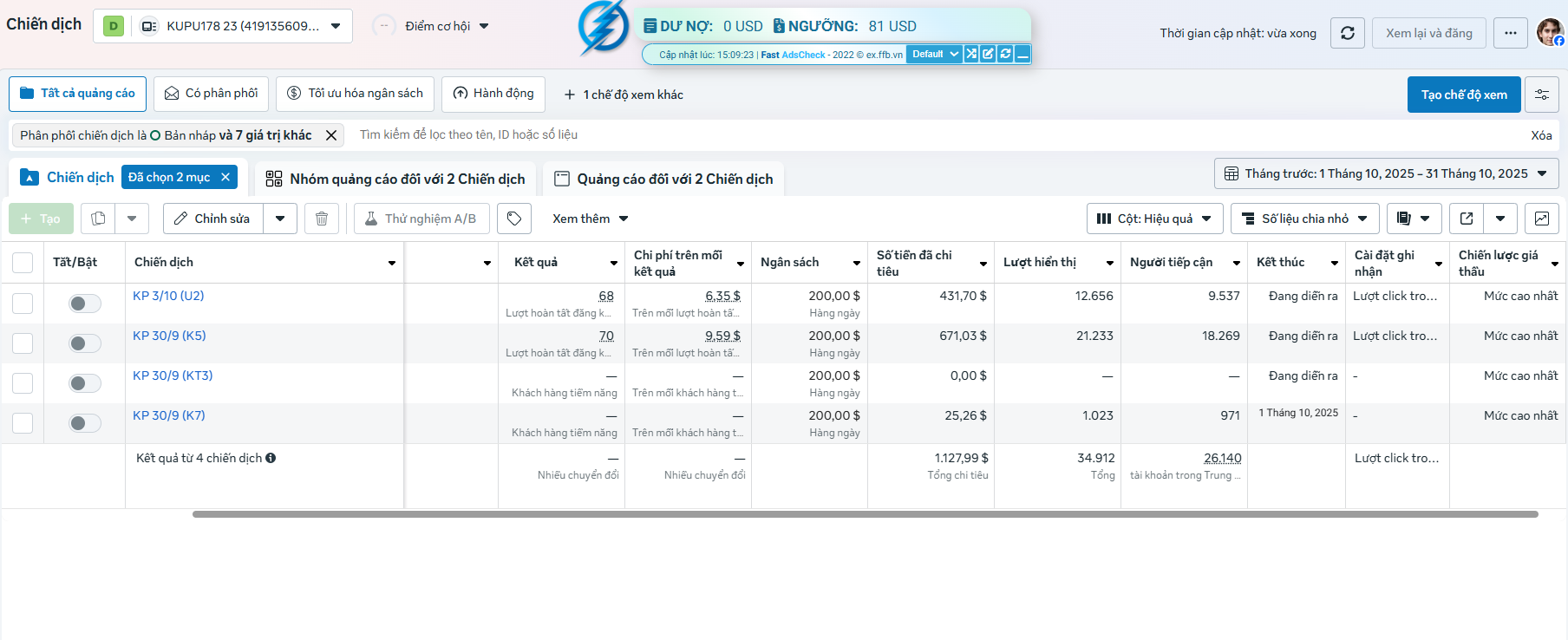Open 'Nhóm quảng cáo đối với 2 Chiến dịch' tab
The image size is (1568, 640).
point(395,179)
